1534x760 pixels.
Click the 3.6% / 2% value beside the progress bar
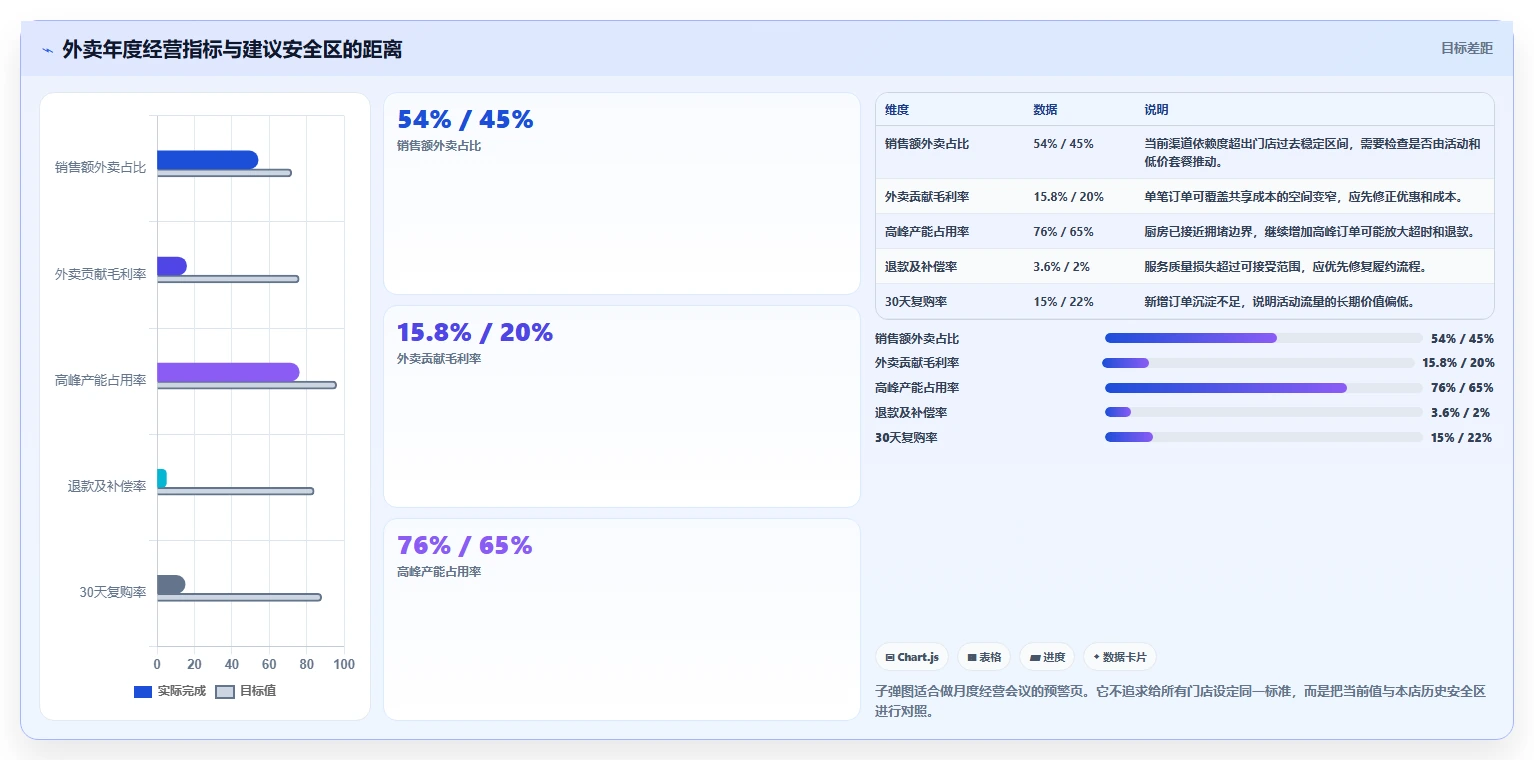(x=1461, y=413)
